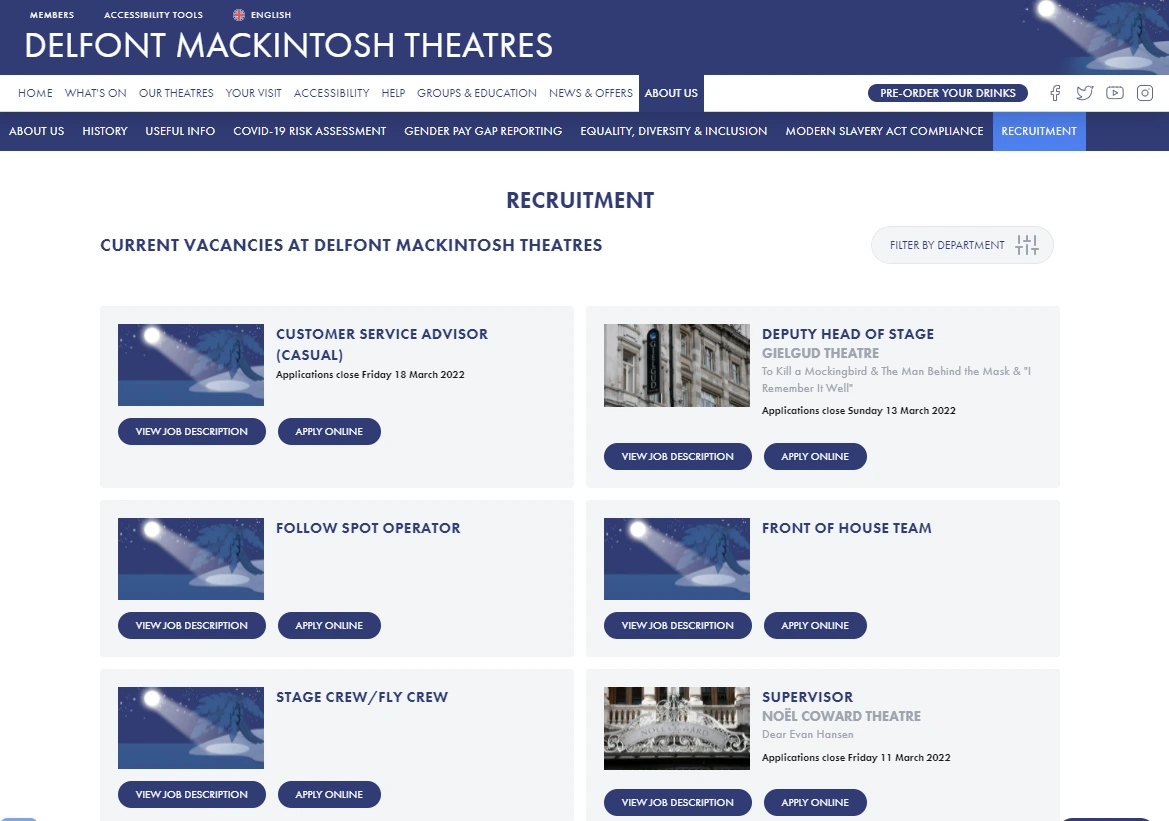The height and width of the screenshot is (821, 1169).
Task: Open the Facebook social icon
Action: [1055, 93]
